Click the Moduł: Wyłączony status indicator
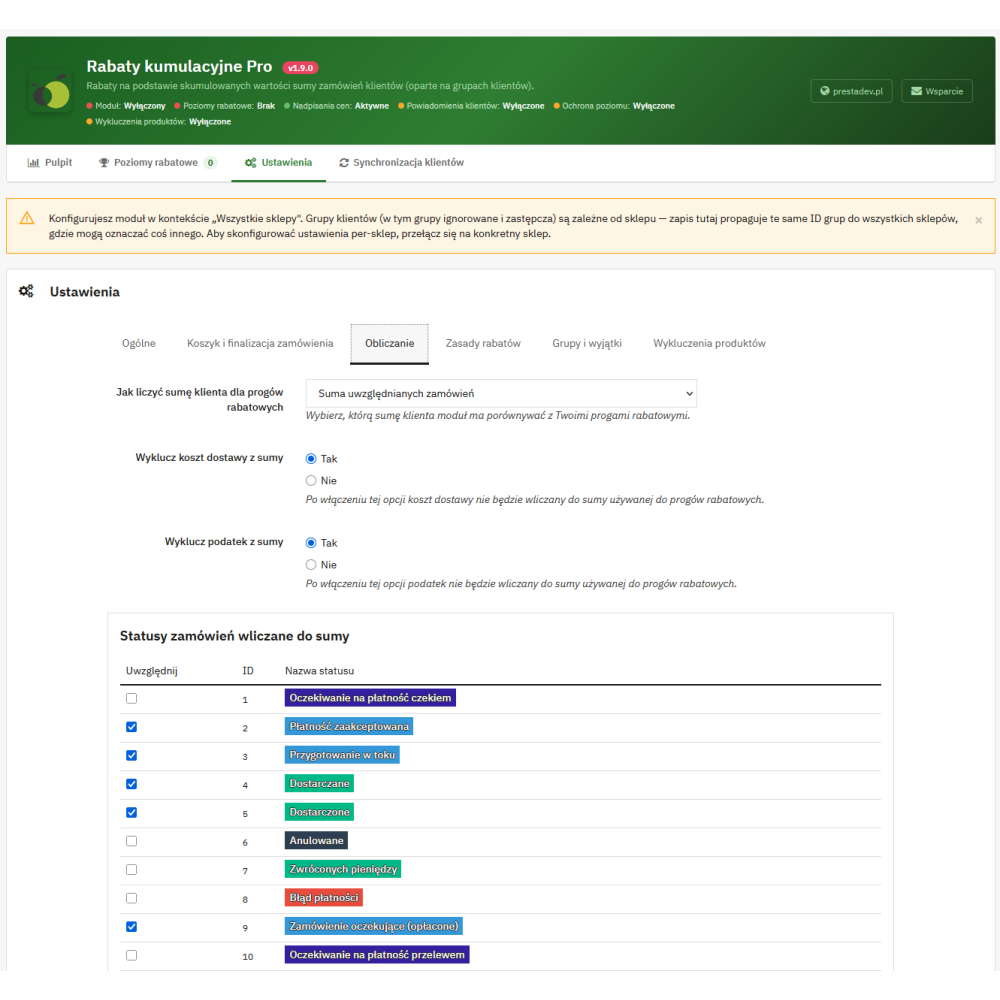 pos(126,106)
